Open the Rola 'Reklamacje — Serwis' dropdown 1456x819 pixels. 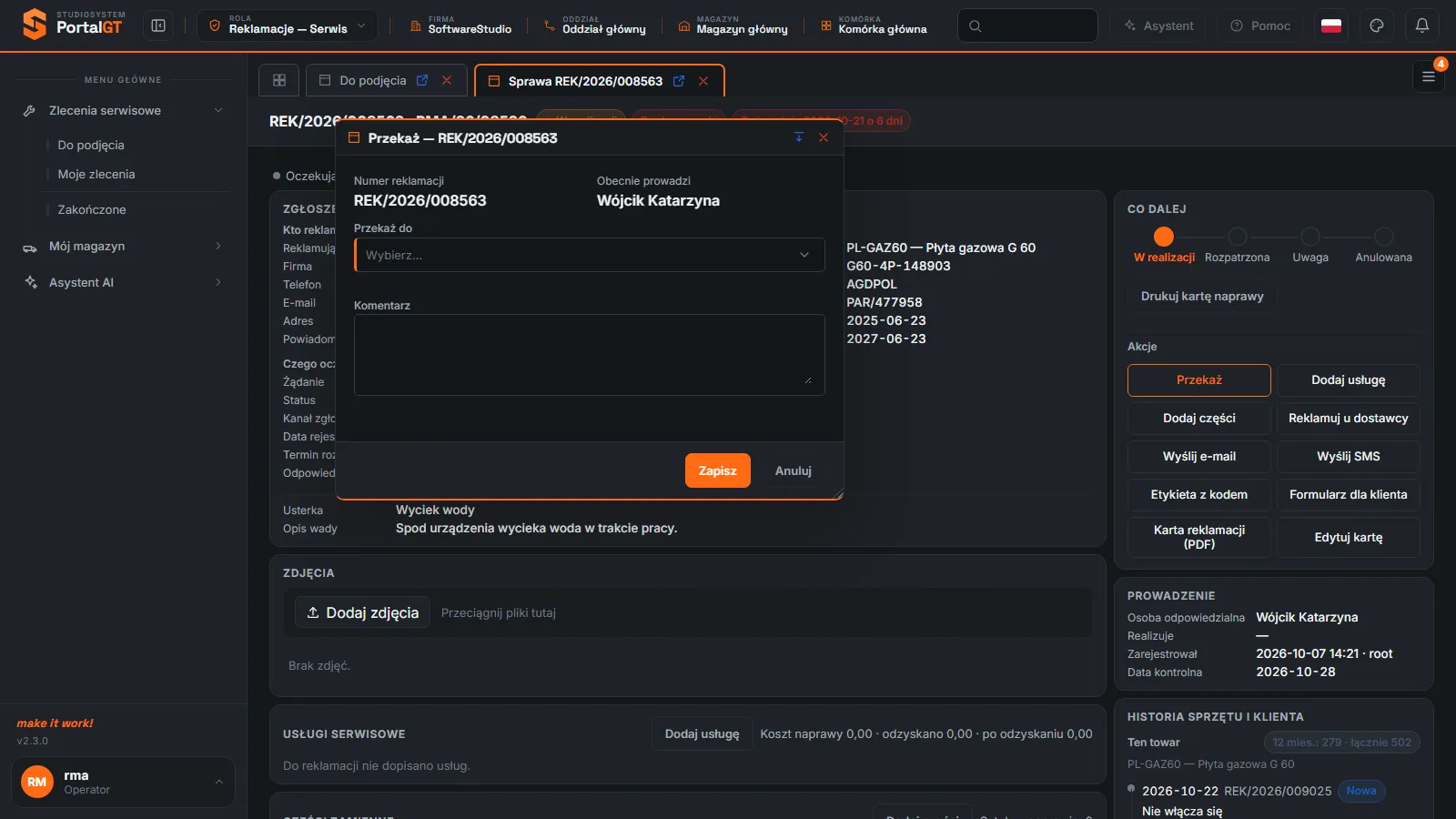288,25
